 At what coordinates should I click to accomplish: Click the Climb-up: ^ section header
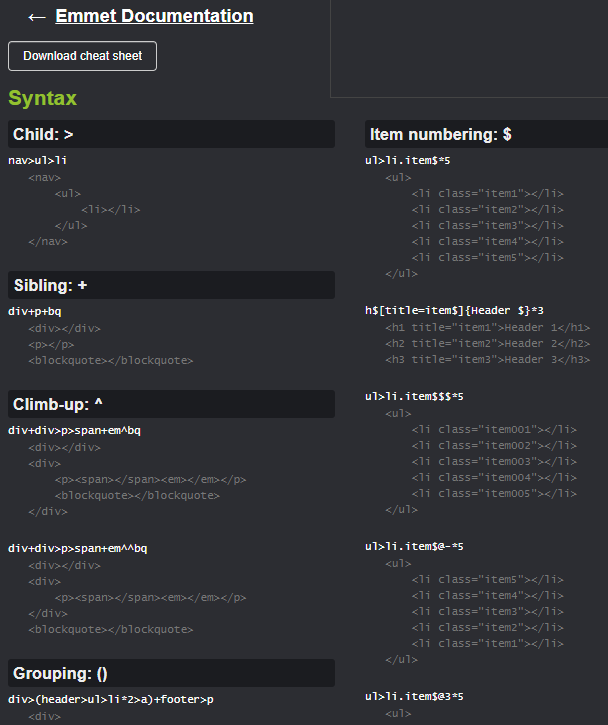[172, 404]
